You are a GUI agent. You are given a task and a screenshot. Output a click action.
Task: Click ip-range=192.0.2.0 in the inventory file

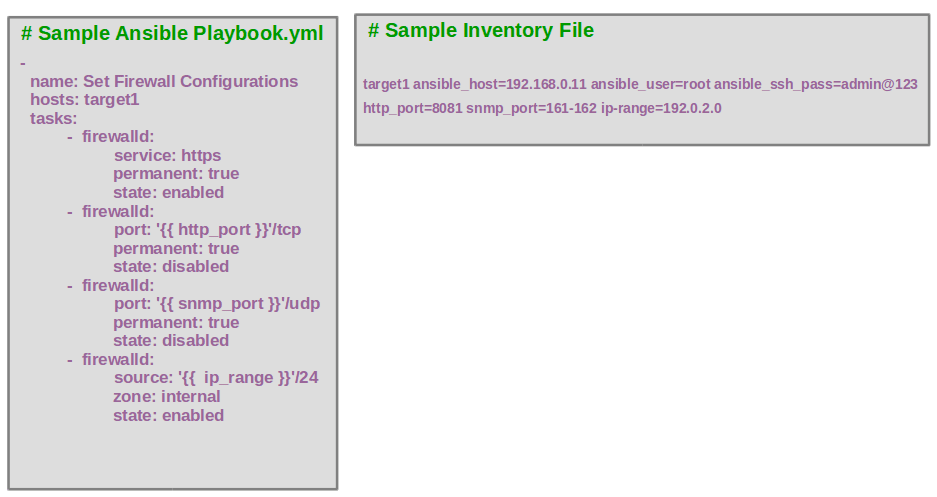pos(661,108)
